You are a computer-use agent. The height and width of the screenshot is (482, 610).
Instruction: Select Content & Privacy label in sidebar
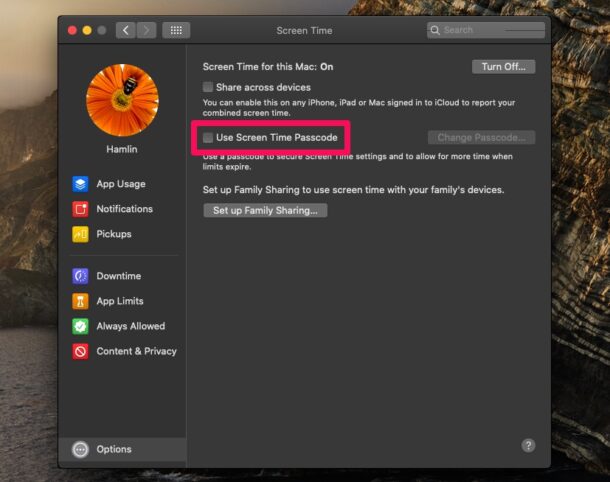137,351
